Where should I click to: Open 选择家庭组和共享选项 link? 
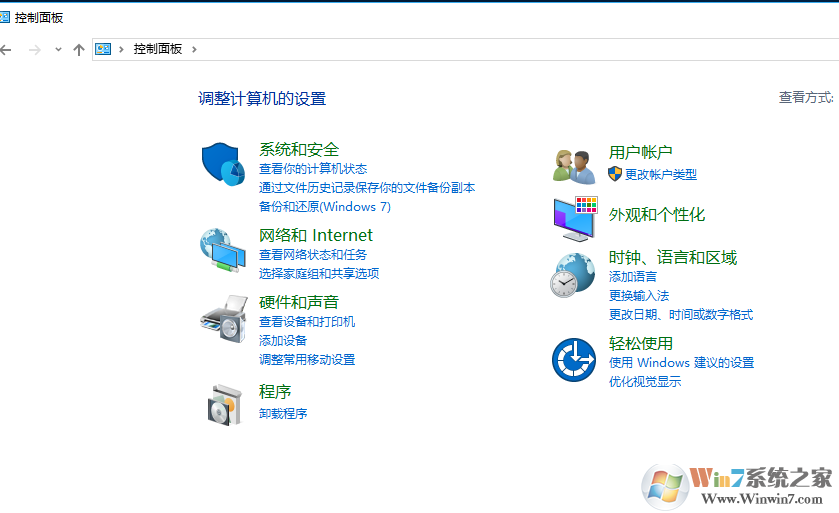click(x=319, y=274)
